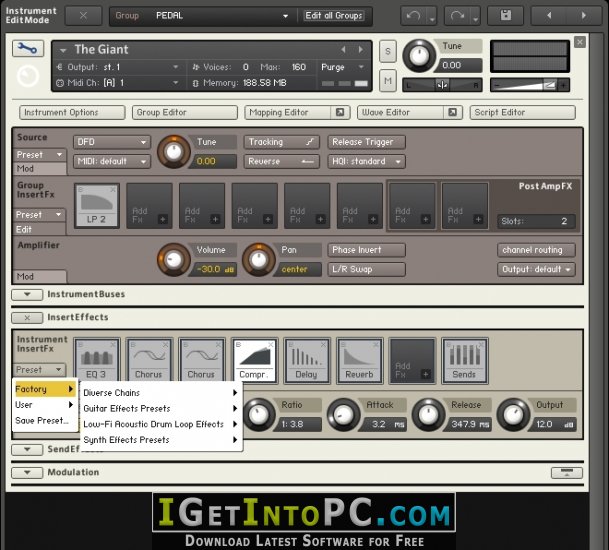This screenshot has height=550, width=609.
Task: Toggle Phase Invert
Action: (367, 250)
